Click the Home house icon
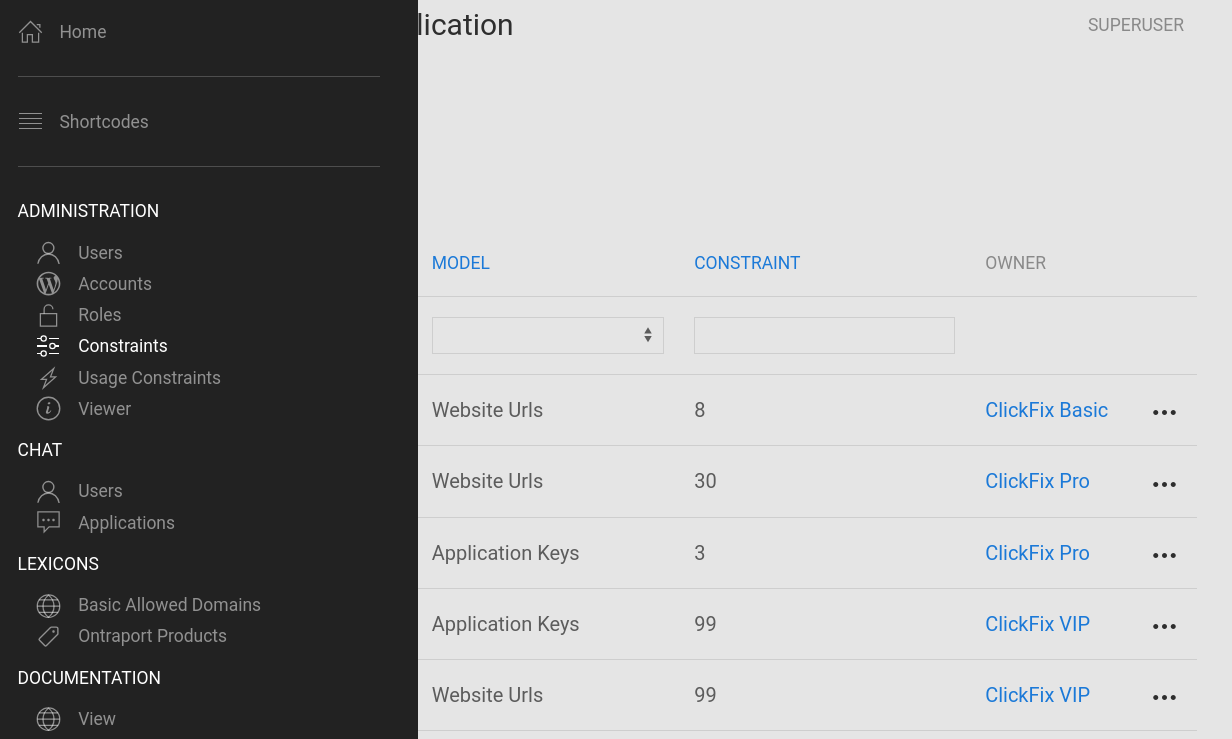The width and height of the screenshot is (1232, 739). point(30,32)
